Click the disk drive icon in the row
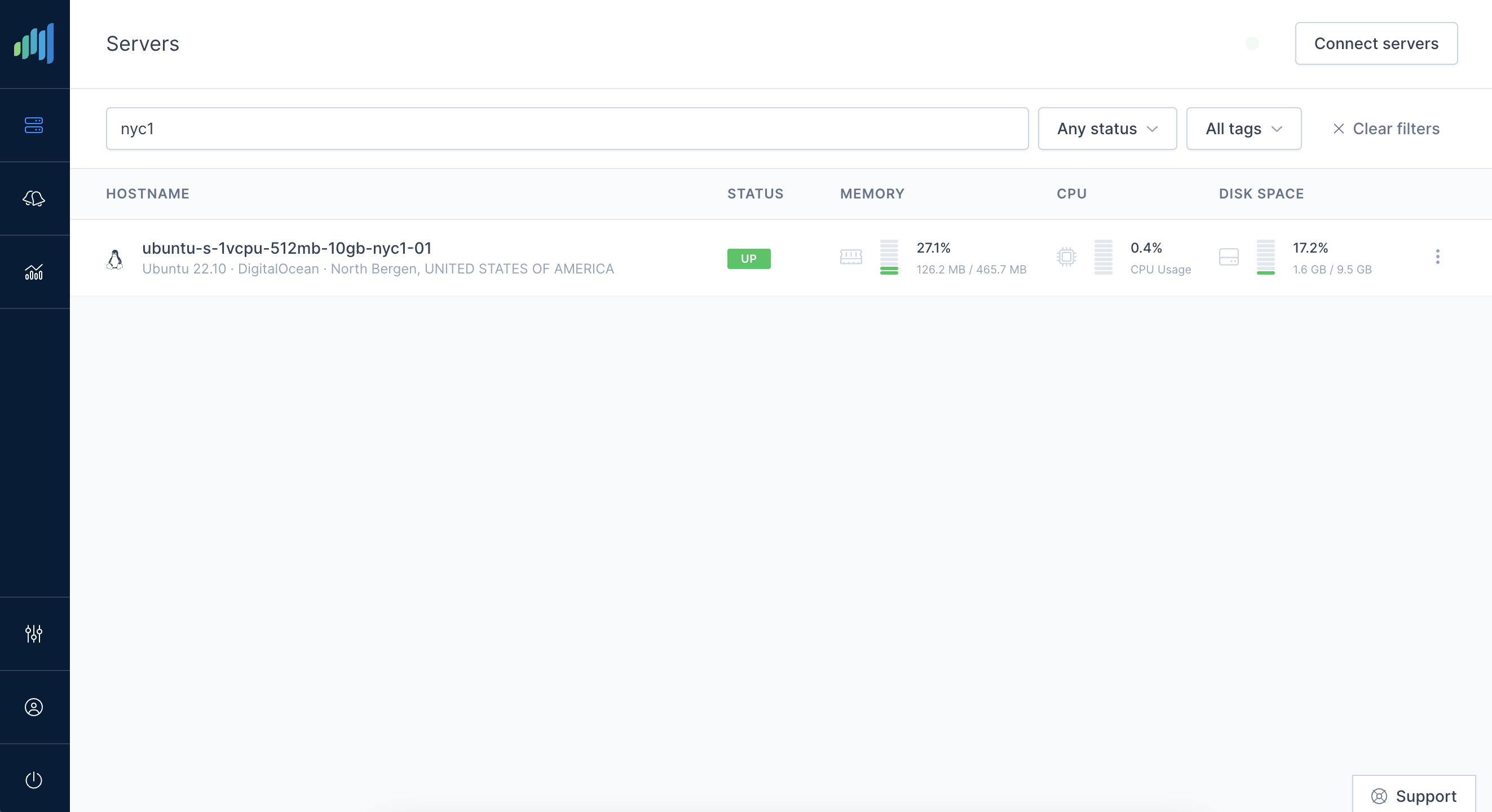1492x812 pixels. 1229,257
